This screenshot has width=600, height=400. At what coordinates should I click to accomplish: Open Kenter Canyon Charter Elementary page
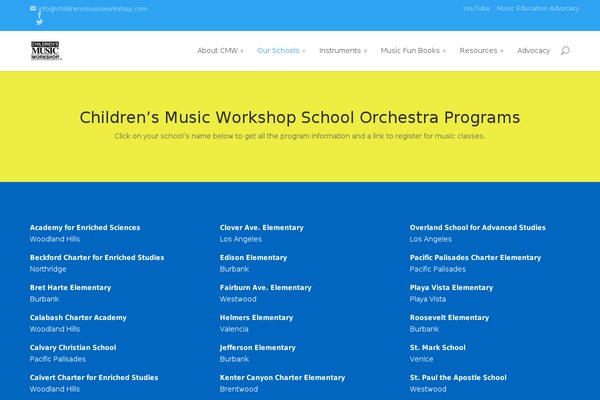[x=282, y=377]
